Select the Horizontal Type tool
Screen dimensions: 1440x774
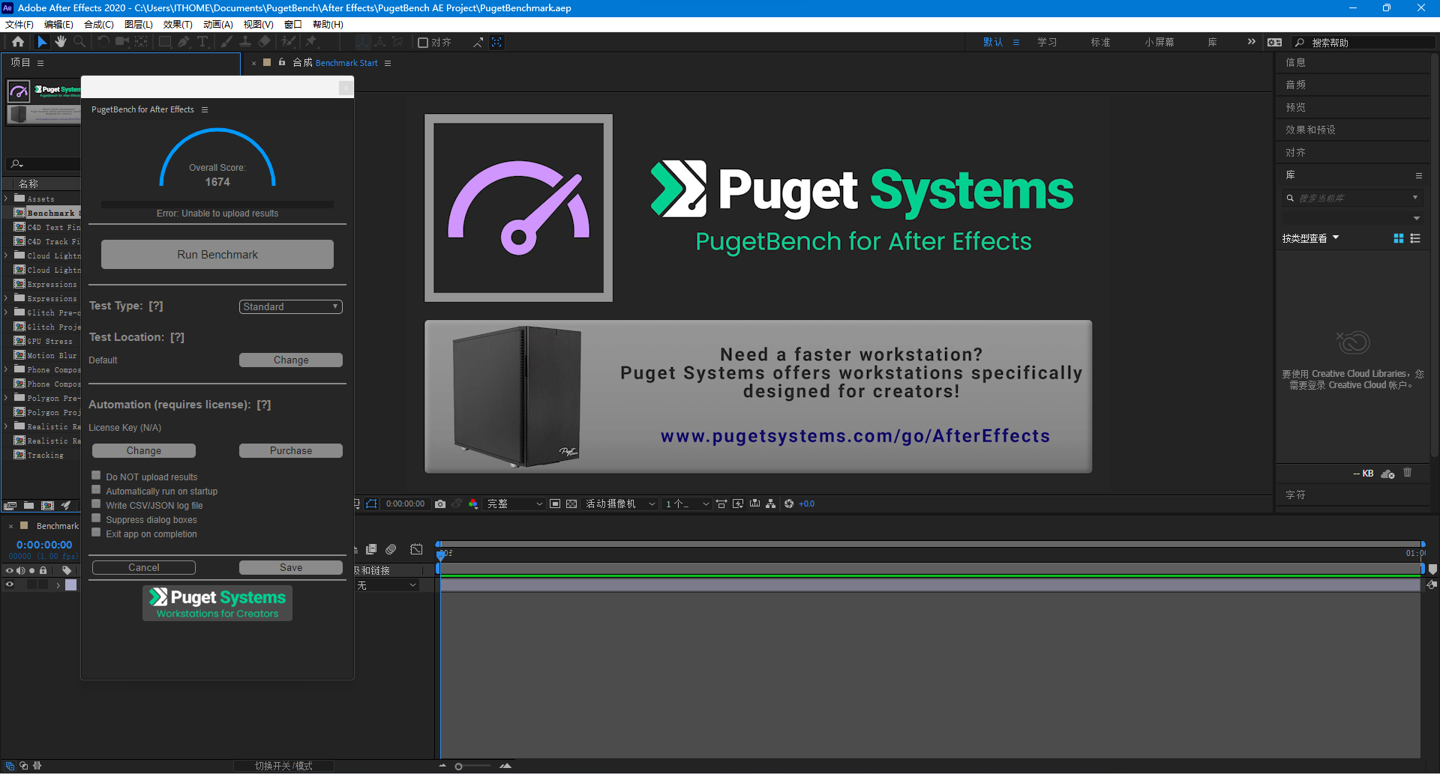click(x=203, y=42)
